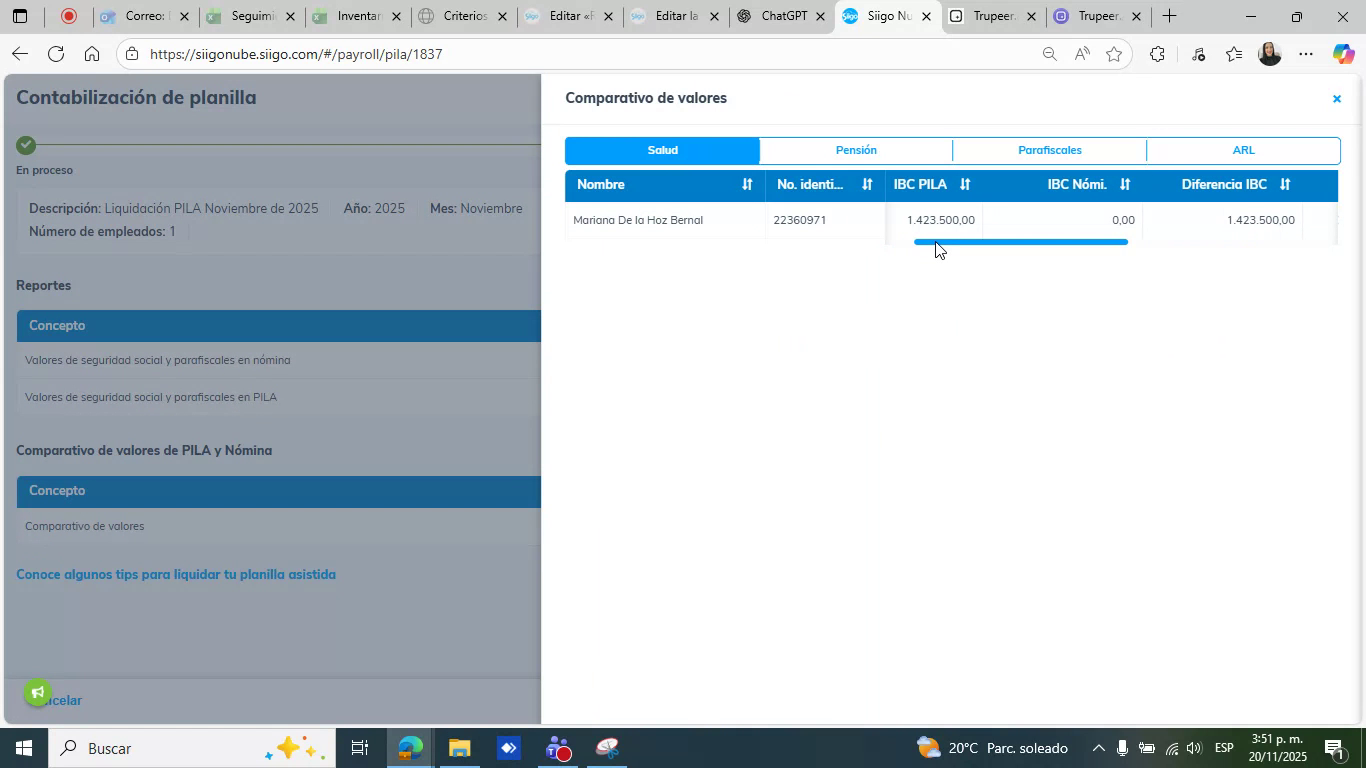Open the favorites list icon
The width and height of the screenshot is (1366, 768).
pos(1235,54)
